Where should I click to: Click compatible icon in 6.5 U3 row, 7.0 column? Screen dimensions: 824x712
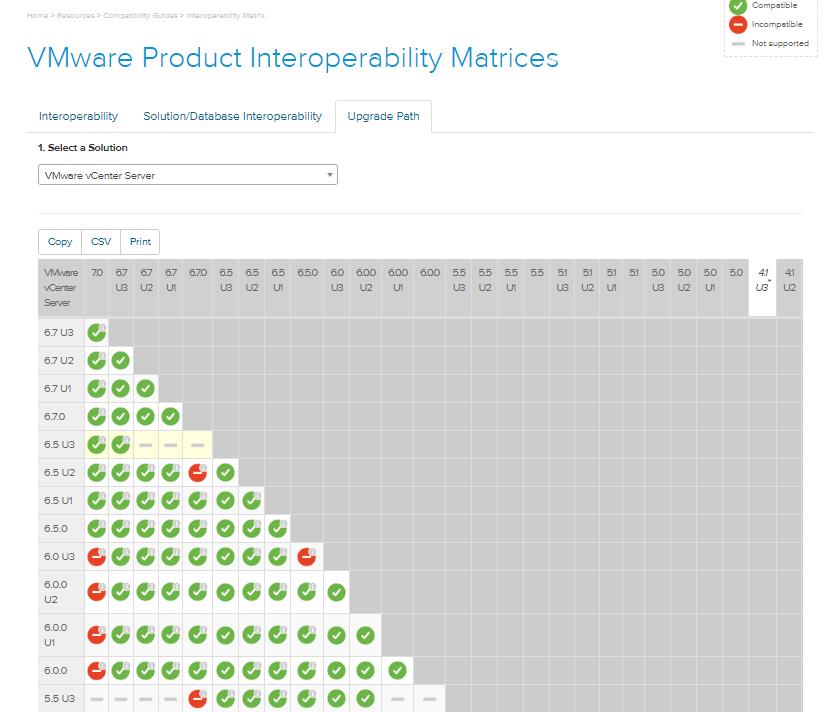tap(97, 445)
